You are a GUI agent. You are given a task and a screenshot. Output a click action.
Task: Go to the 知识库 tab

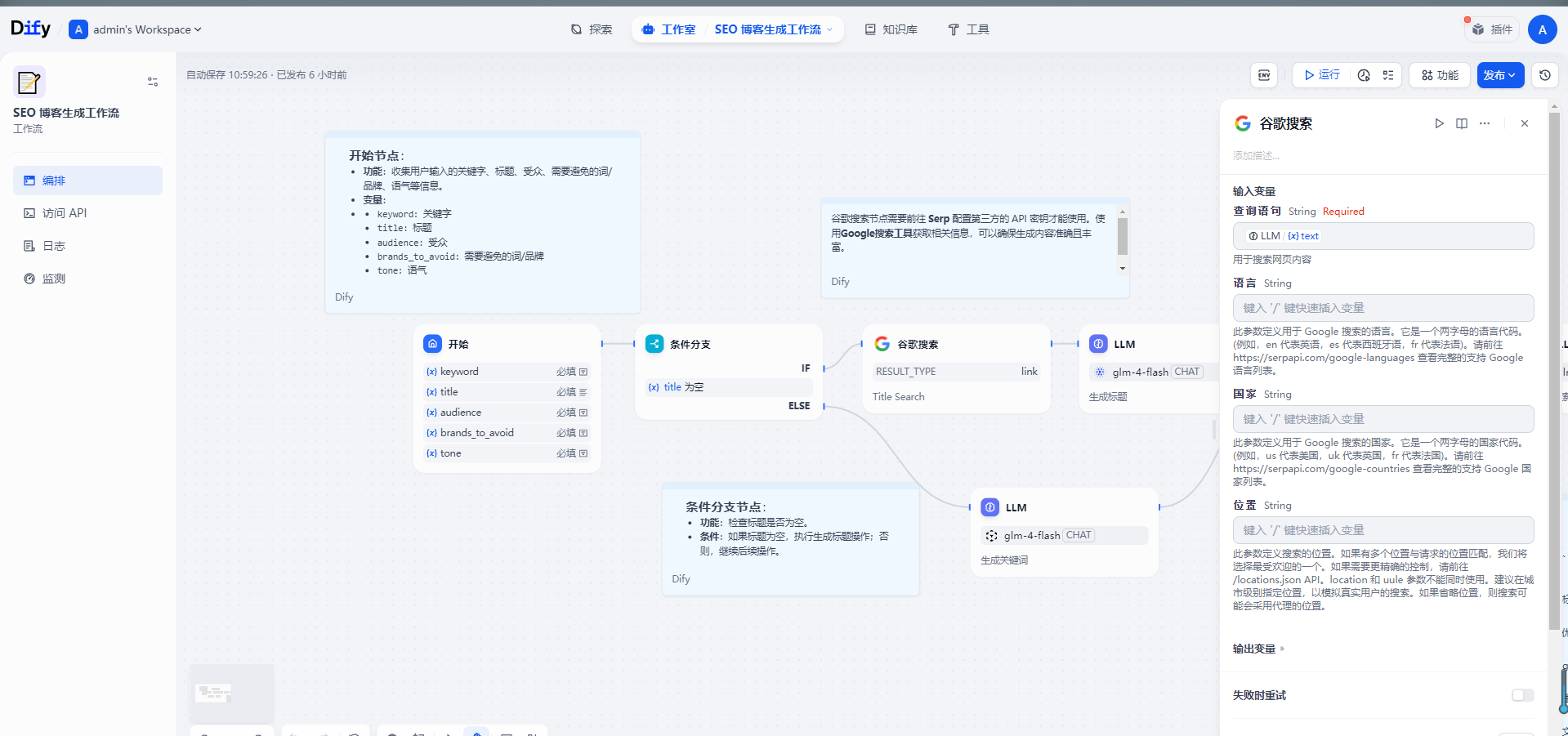click(x=891, y=29)
